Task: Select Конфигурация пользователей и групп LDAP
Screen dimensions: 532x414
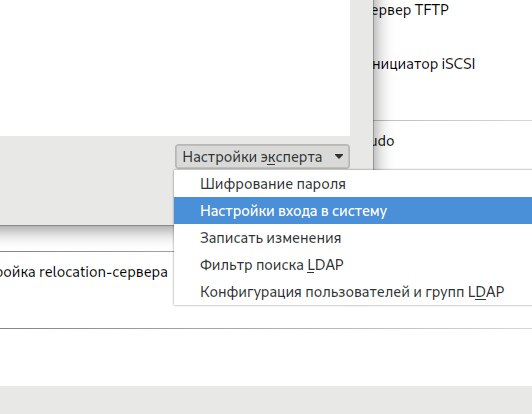Action: [x=353, y=292]
